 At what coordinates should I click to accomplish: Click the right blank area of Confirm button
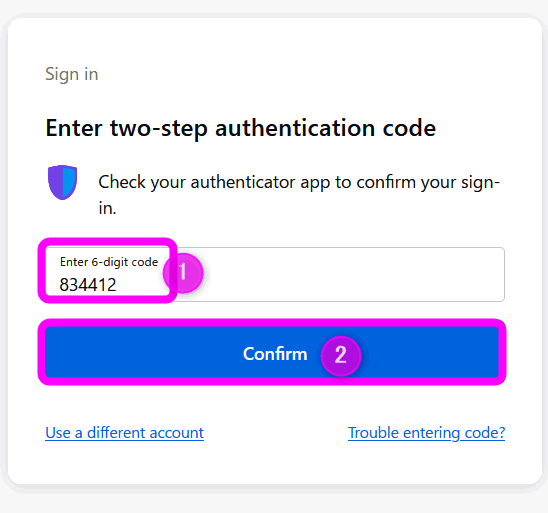tap(430, 352)
